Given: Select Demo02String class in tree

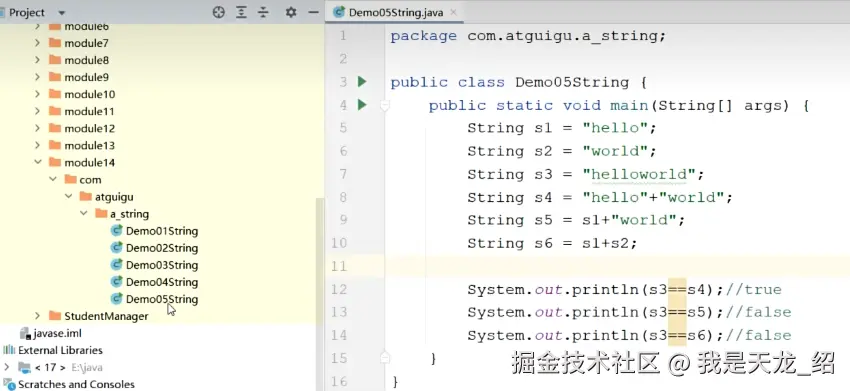Looking at the screenshot, I should click(x=162, y=248).
